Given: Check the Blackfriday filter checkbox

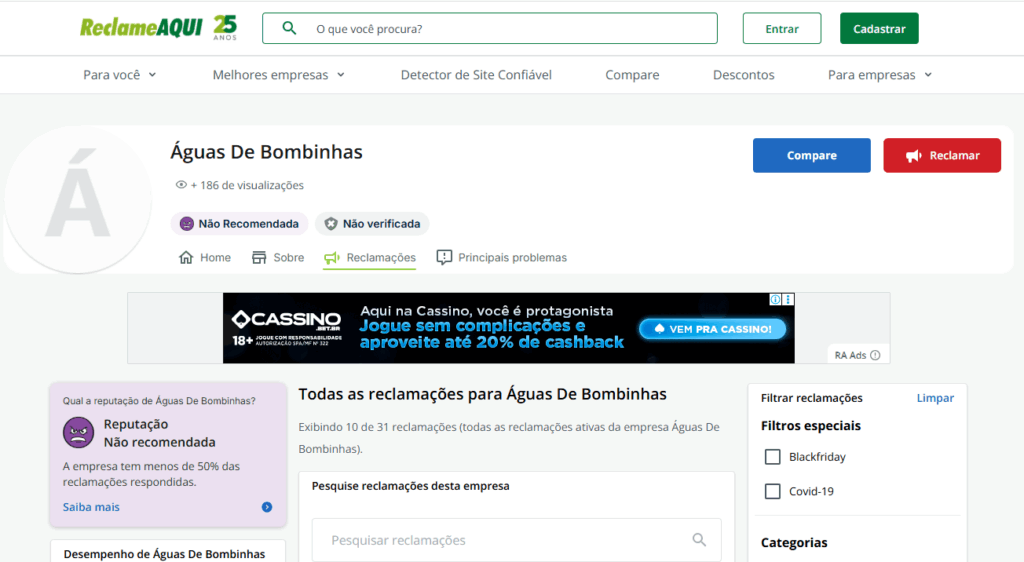Looking at the screenshot, I should pos(773,457).
